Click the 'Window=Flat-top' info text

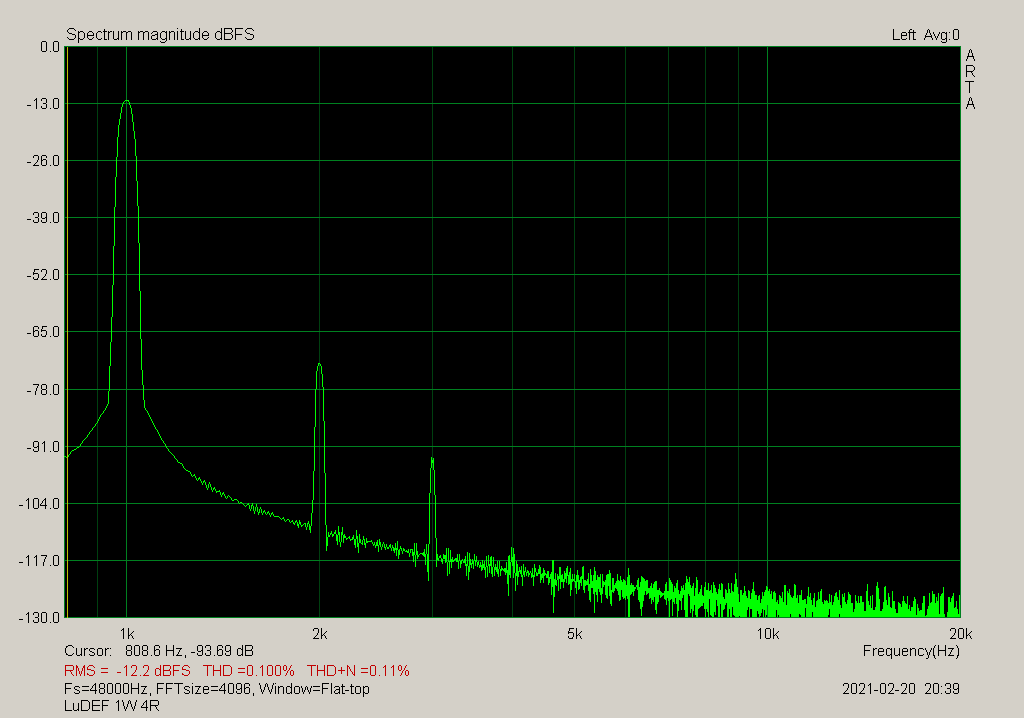(x=314, y=689)
